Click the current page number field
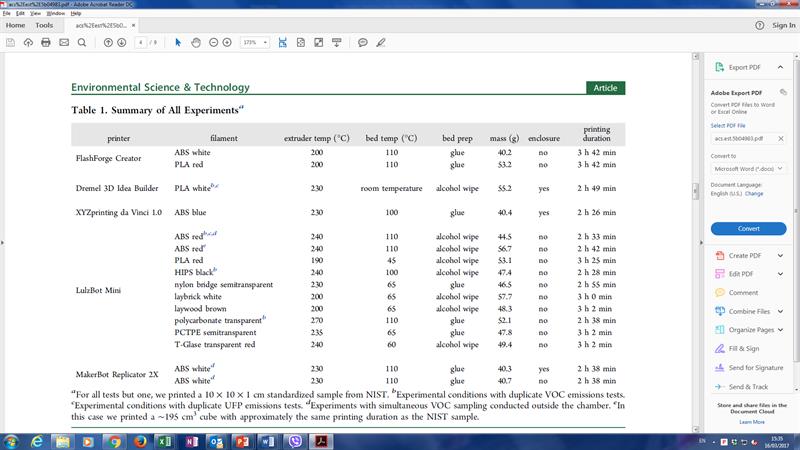The width and height of the screenshot is (800, 450). 140,43
